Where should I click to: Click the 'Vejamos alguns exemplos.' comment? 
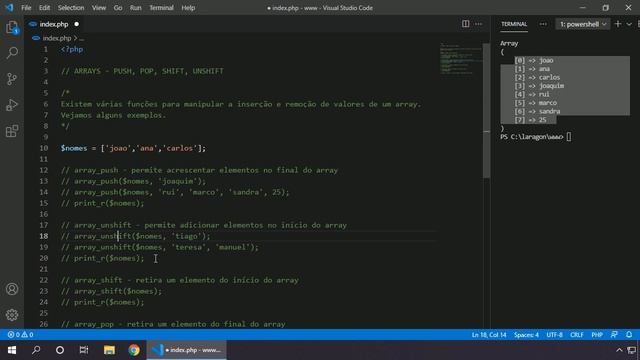click(113, 115)
